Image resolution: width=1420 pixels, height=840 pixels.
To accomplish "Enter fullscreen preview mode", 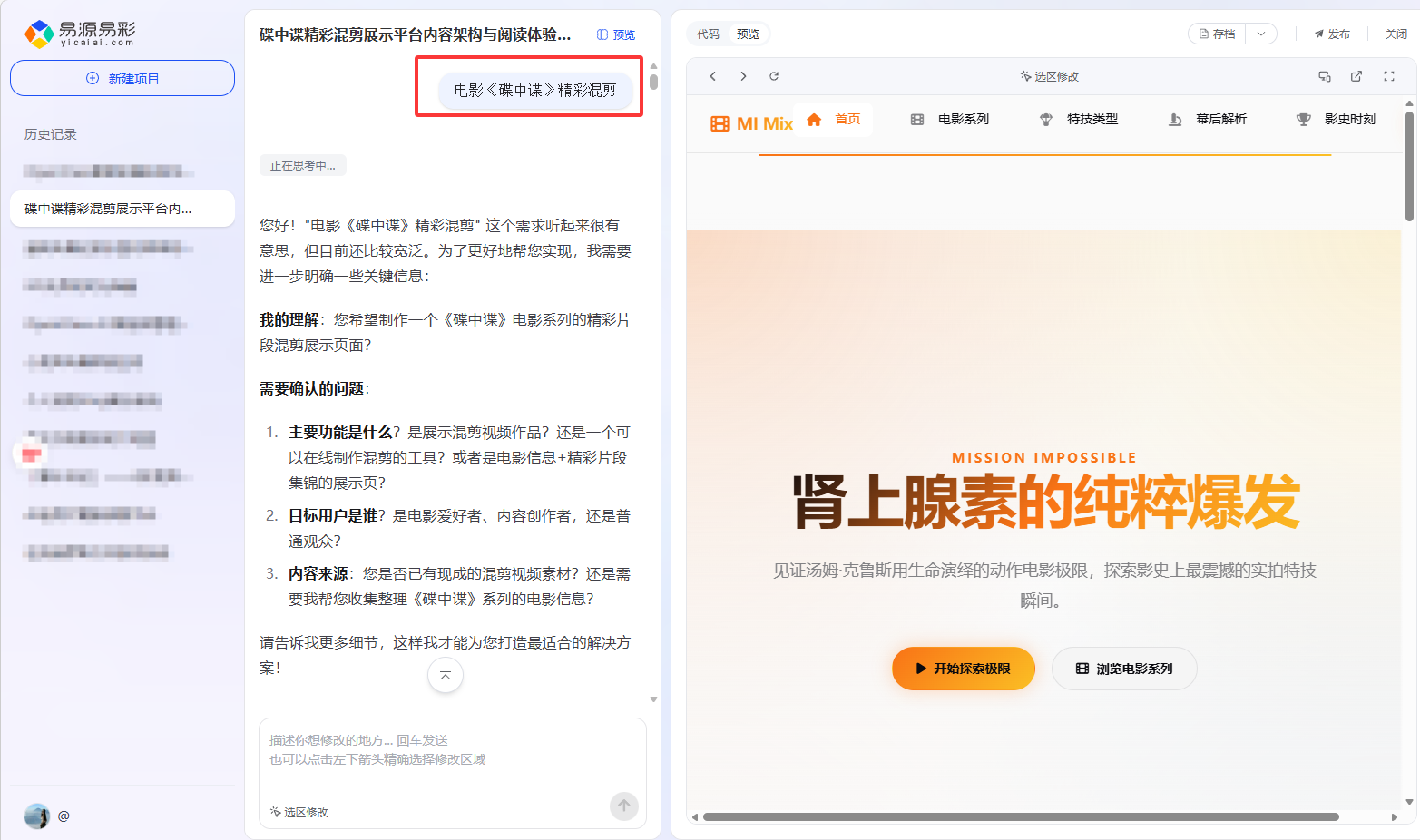I will (1389, 76).
